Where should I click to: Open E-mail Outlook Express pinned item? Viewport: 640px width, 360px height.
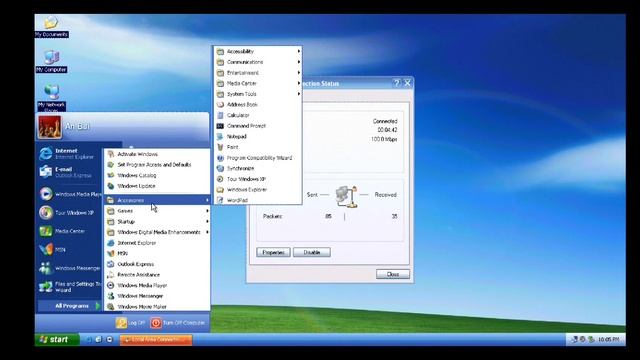click(69, 172)
